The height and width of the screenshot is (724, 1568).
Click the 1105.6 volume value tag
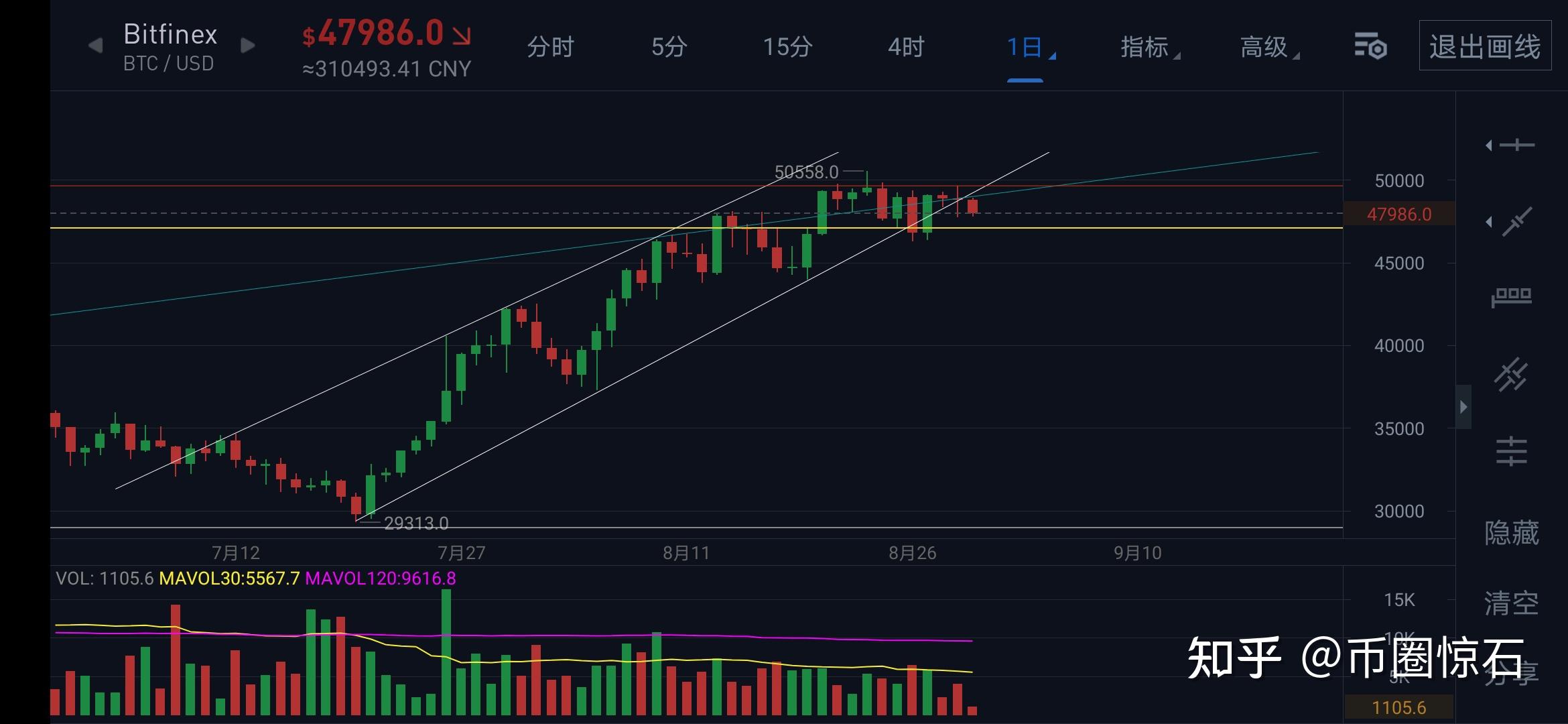click(1399, 707)
